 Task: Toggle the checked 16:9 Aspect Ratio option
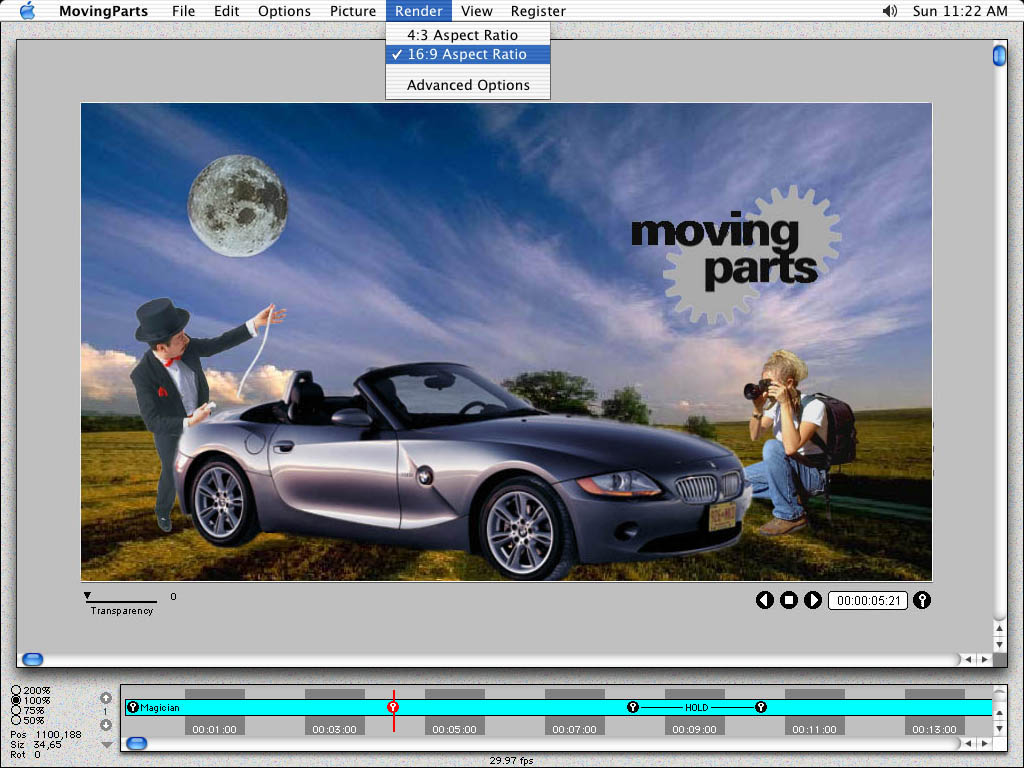coord(467,54)
